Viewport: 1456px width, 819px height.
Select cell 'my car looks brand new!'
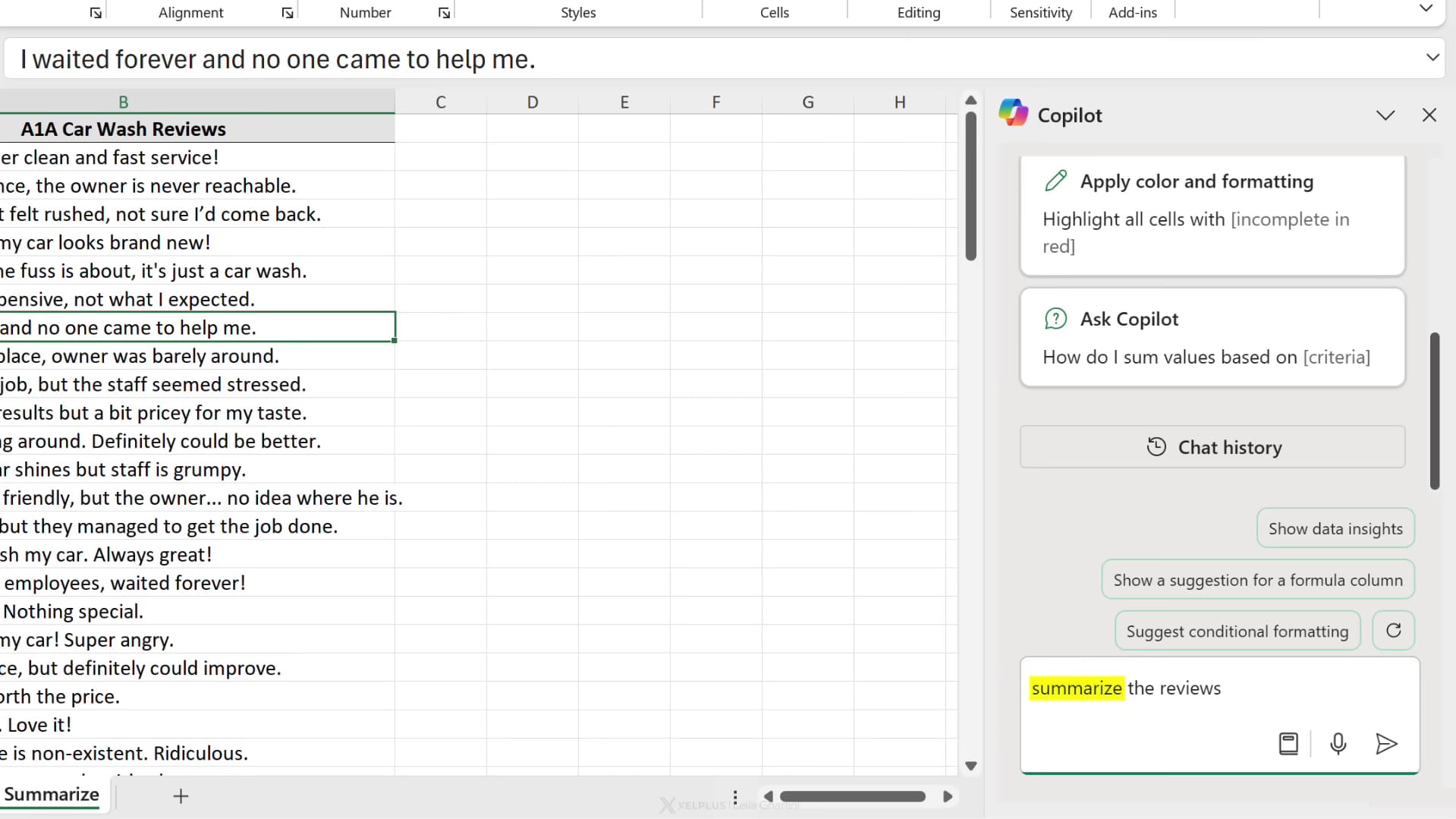tap(197, 243)
